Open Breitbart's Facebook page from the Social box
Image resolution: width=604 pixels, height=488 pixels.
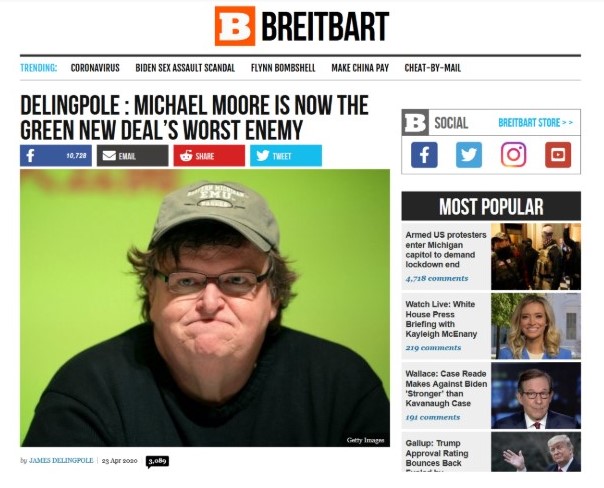click(x=424, y=155)
